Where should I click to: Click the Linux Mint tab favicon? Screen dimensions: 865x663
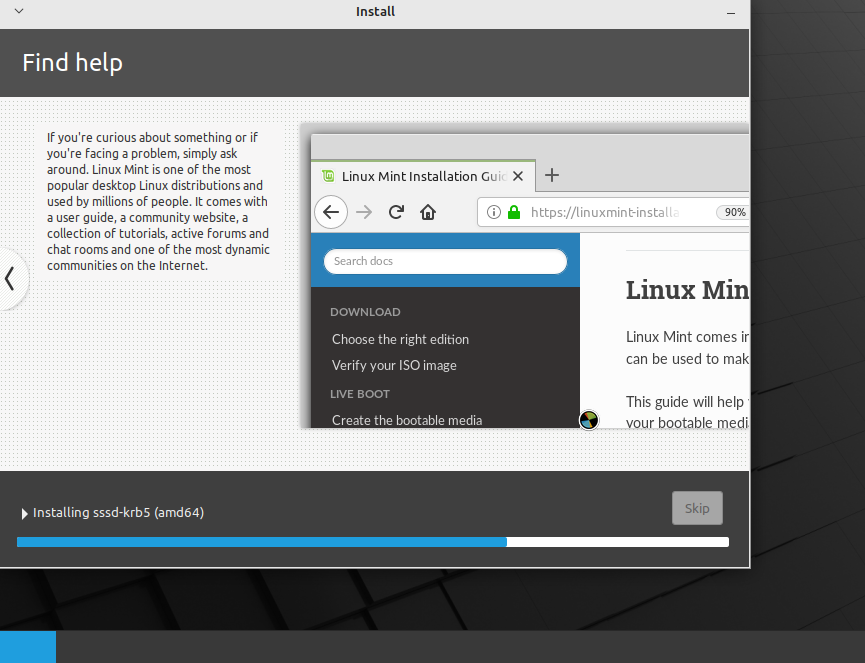coord(328,176)
